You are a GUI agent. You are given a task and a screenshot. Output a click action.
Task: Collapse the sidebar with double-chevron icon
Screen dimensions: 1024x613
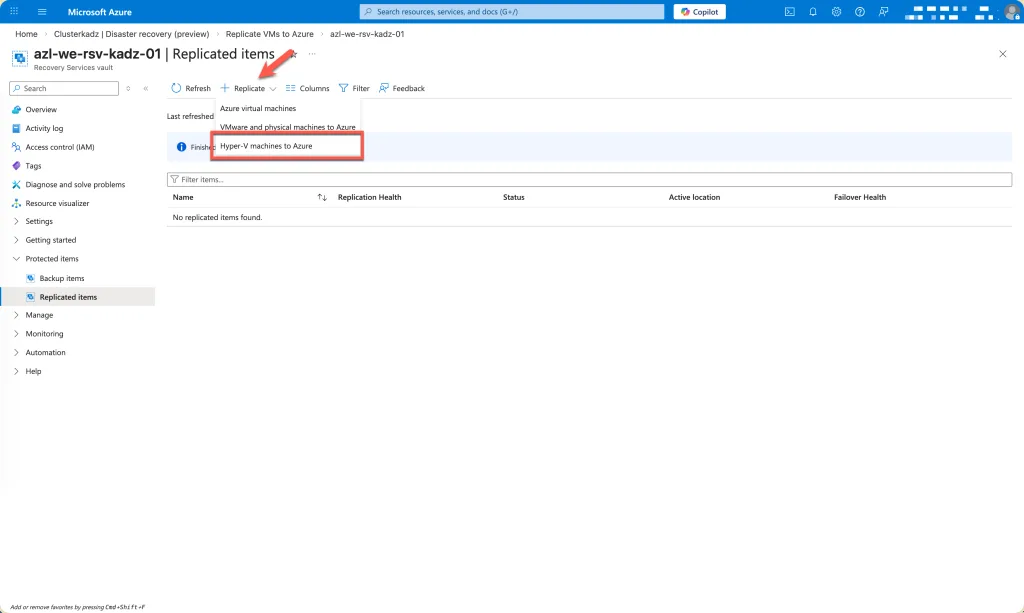tap(145, 88)
